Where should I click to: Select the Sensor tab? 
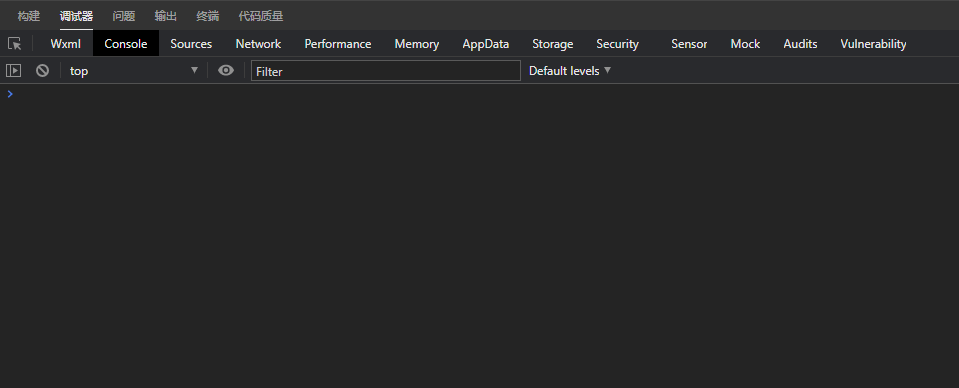(x=689, y=44)
